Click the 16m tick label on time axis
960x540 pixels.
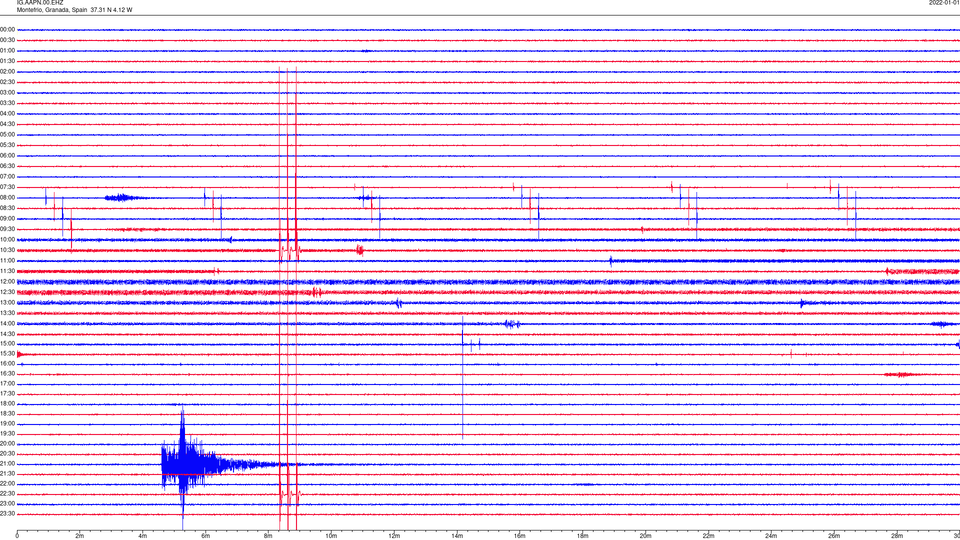point(520,536)
